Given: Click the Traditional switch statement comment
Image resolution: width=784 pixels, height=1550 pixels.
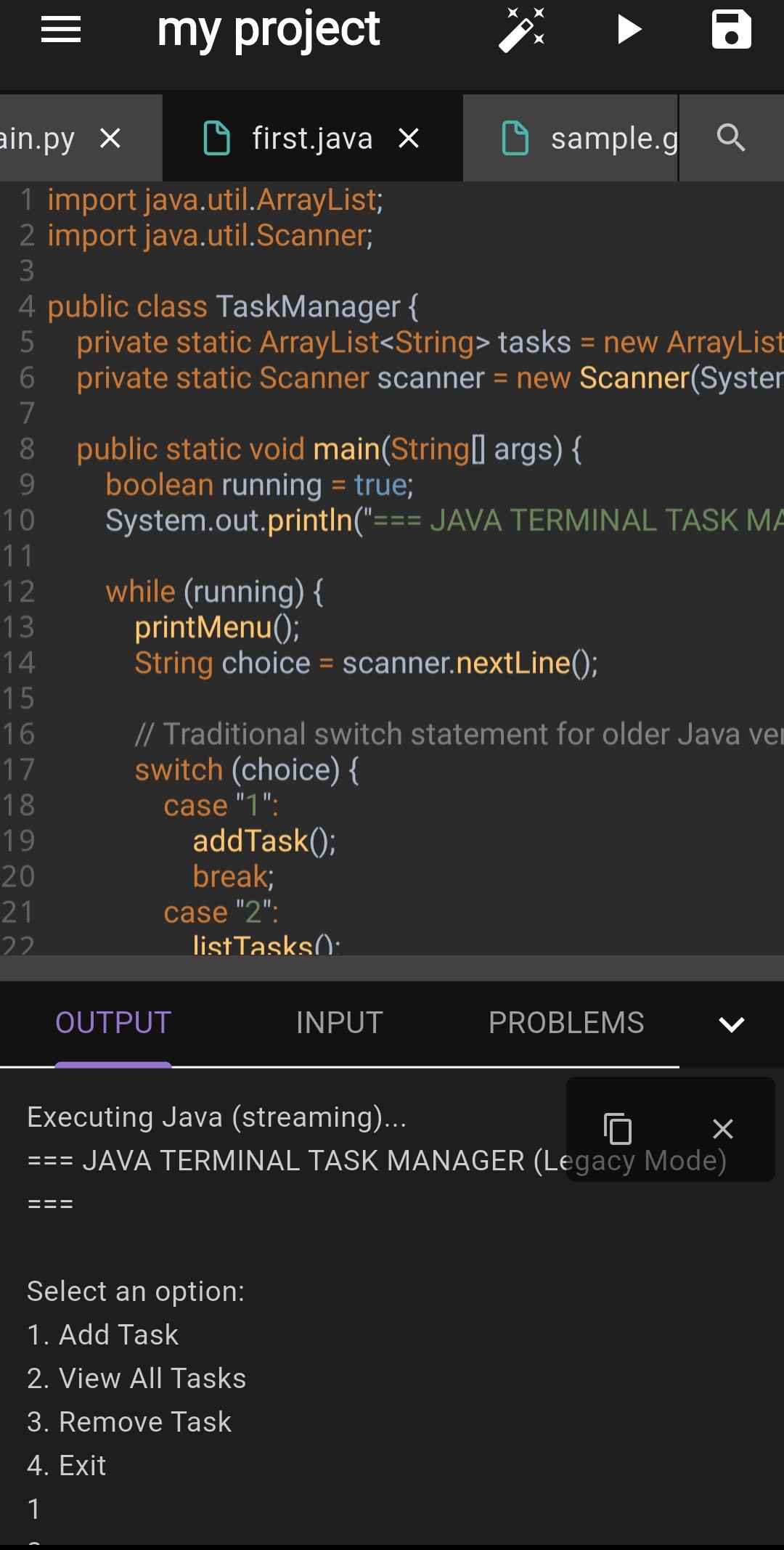Looking at the screenshot, I should tap(460, 734).
